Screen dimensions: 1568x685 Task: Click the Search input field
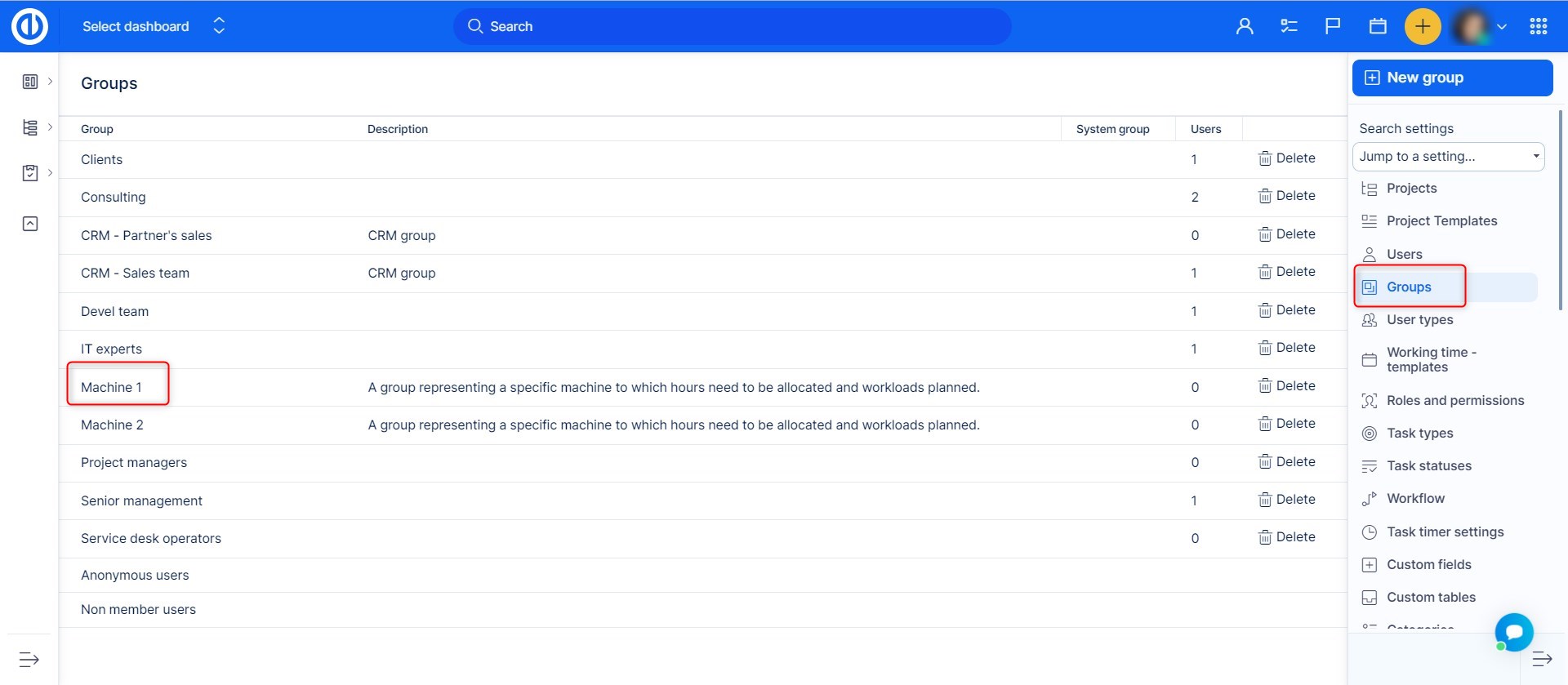(731, 26)
